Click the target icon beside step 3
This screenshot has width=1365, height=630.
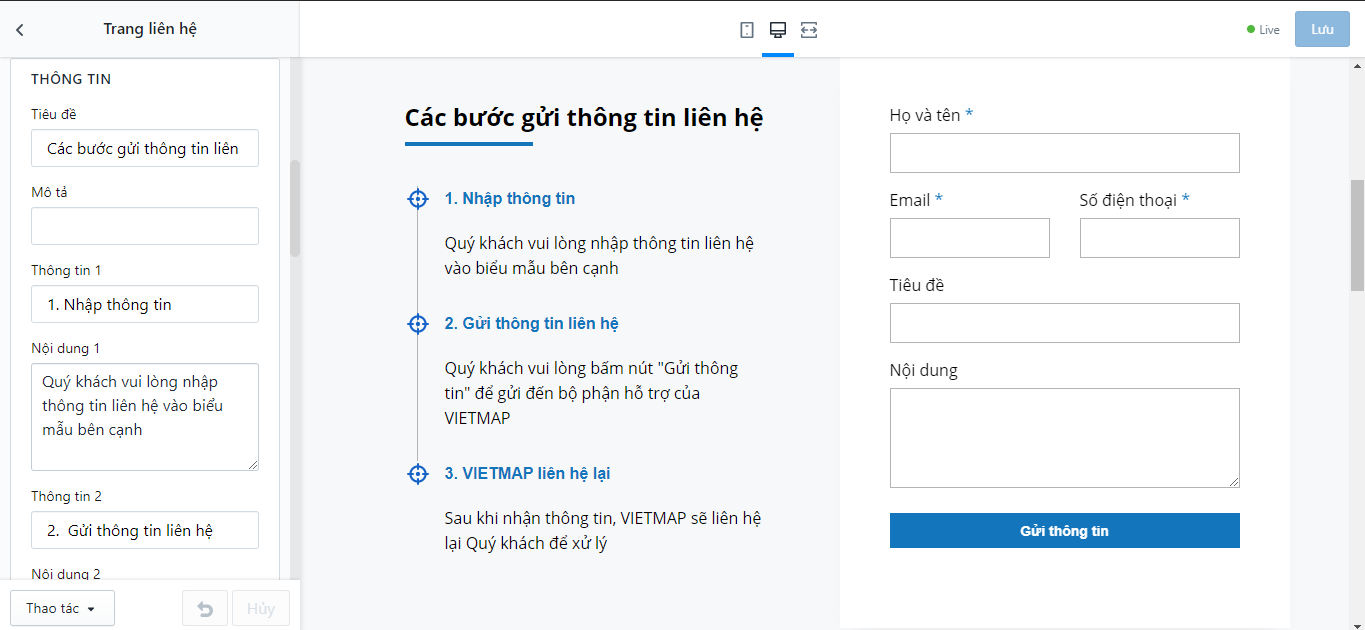point(418,474)
